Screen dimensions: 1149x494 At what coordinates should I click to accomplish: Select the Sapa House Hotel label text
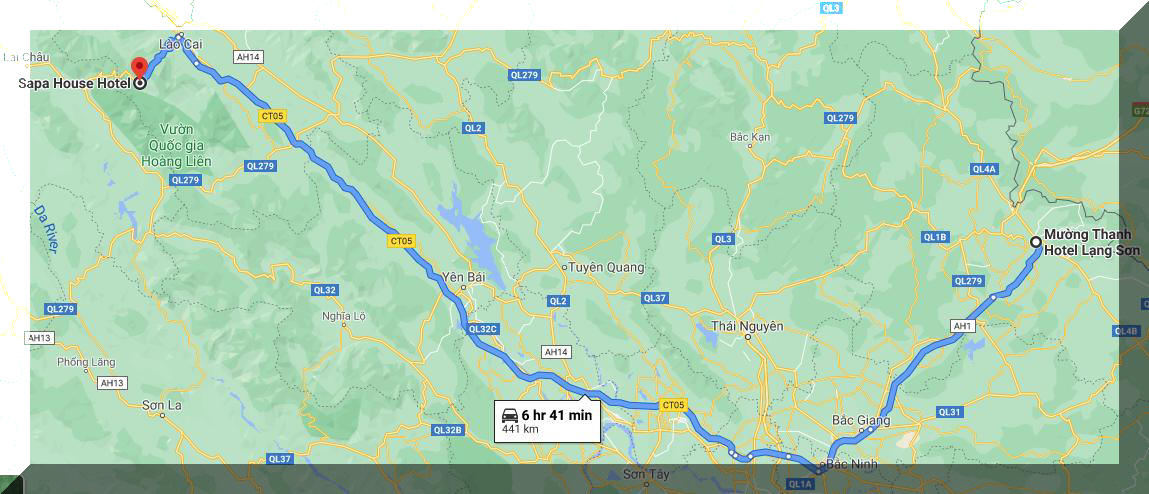coord(73,84)
